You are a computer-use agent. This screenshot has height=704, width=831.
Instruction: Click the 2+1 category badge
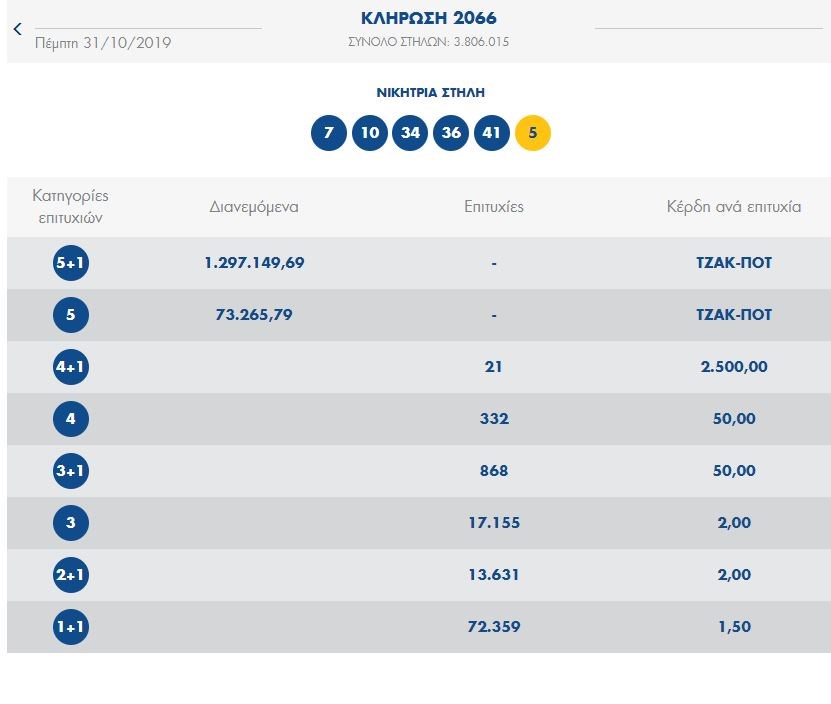tap(71, 575)
